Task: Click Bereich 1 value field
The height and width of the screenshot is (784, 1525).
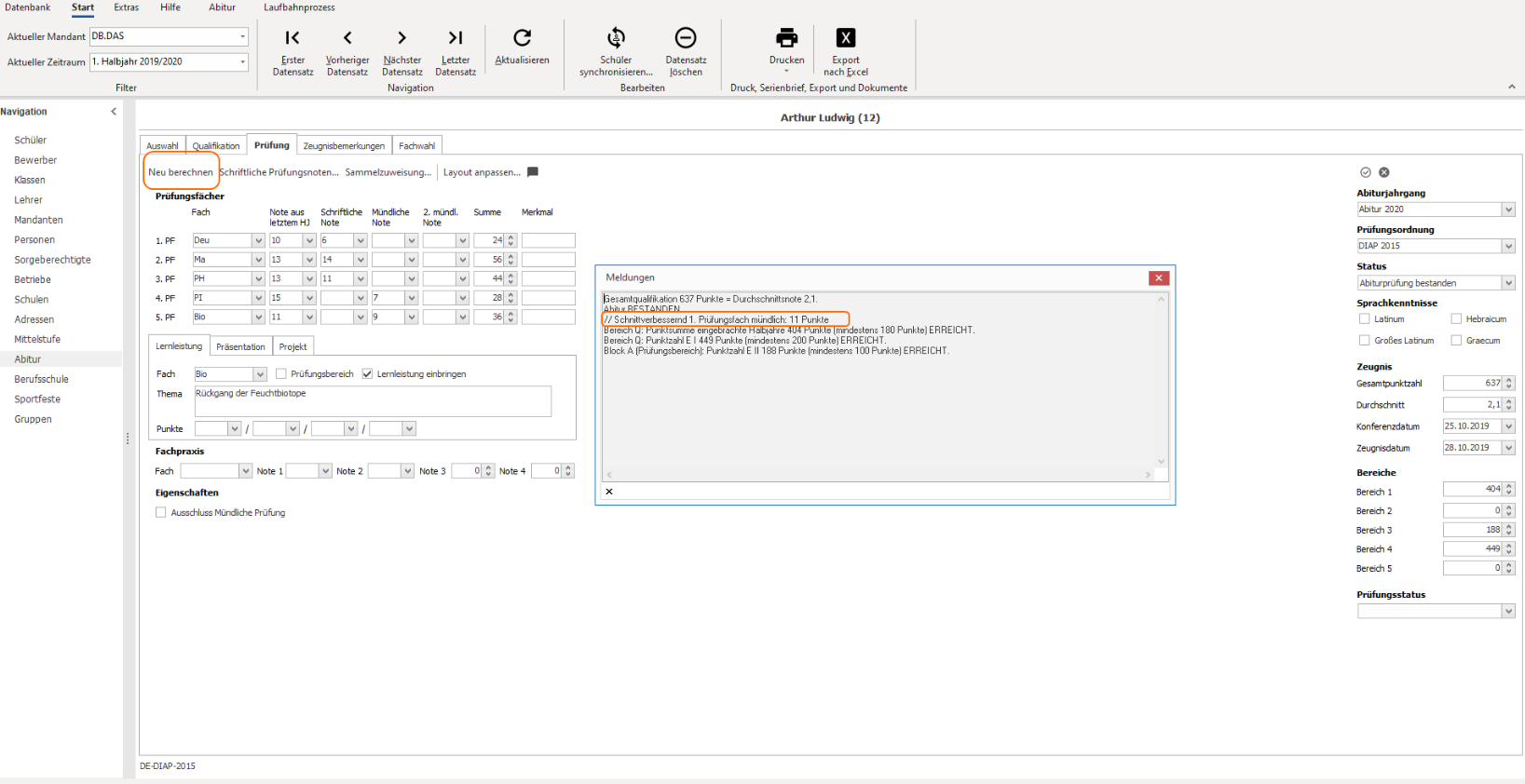Action: point(1473,489)
